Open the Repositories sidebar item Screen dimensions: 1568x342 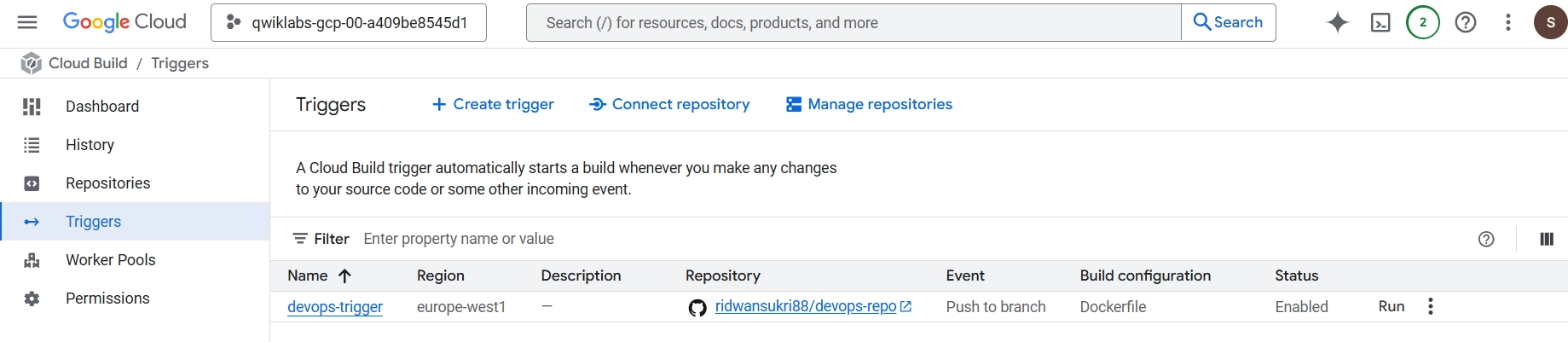(x=135, y=183)
